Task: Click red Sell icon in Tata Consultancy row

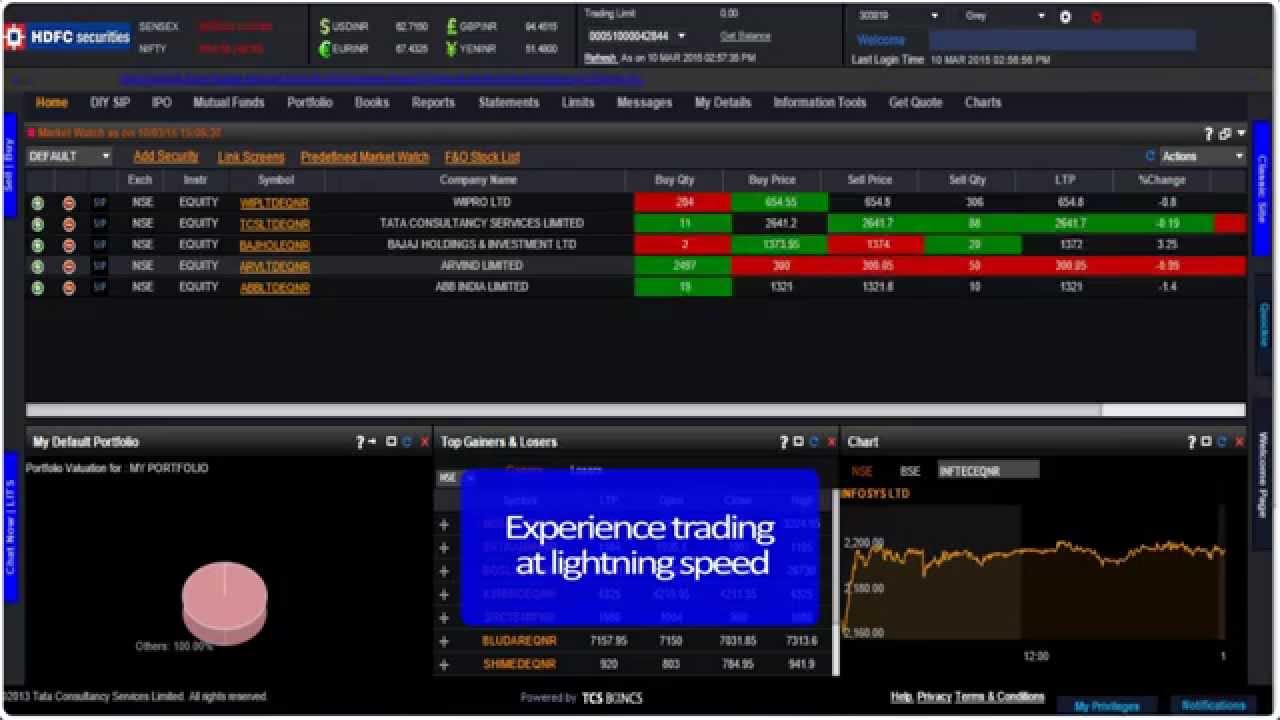Action: [69, 224]
